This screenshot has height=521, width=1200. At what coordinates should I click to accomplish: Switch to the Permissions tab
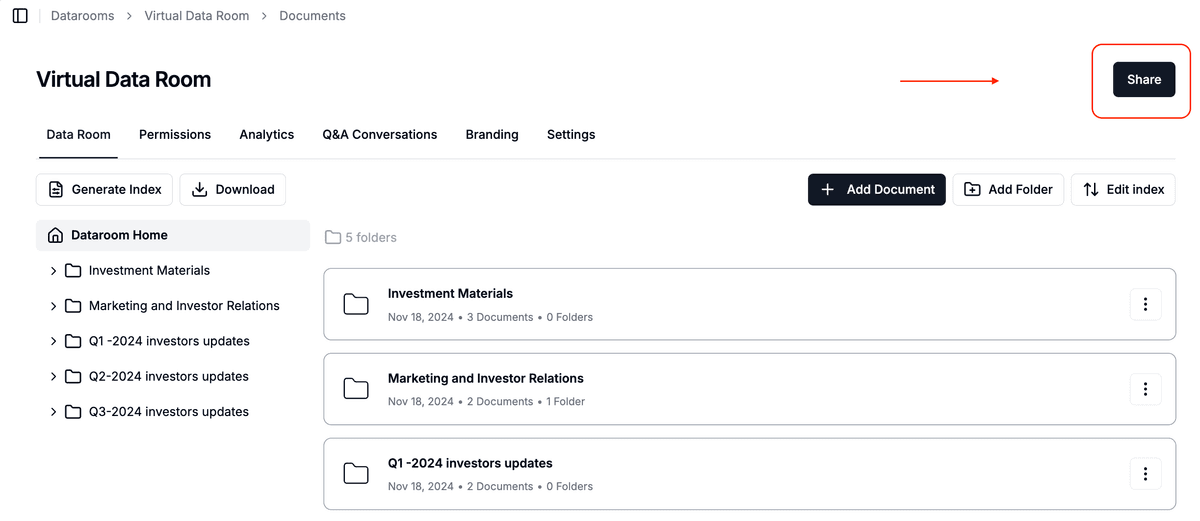[175, 135]
